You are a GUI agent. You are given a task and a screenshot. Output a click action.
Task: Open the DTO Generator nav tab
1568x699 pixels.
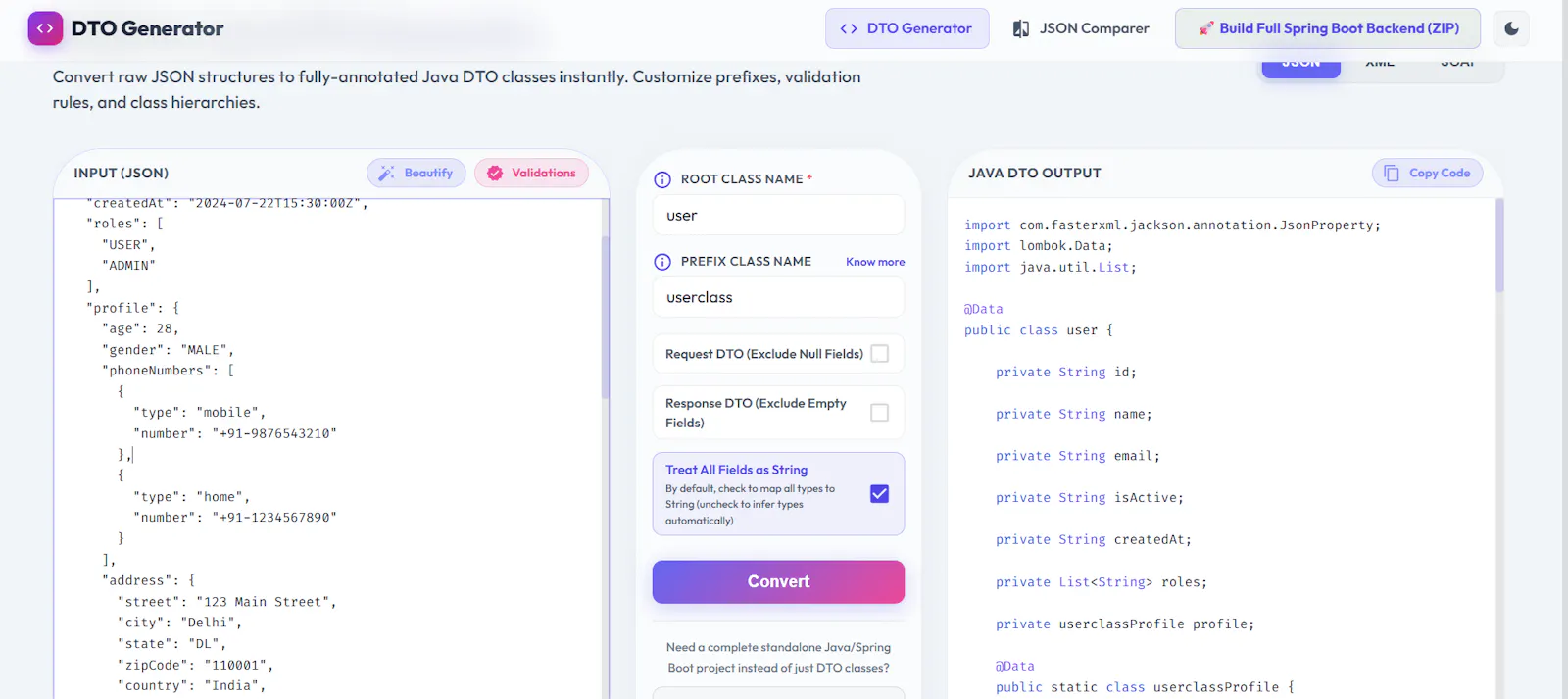pos(906,28)
